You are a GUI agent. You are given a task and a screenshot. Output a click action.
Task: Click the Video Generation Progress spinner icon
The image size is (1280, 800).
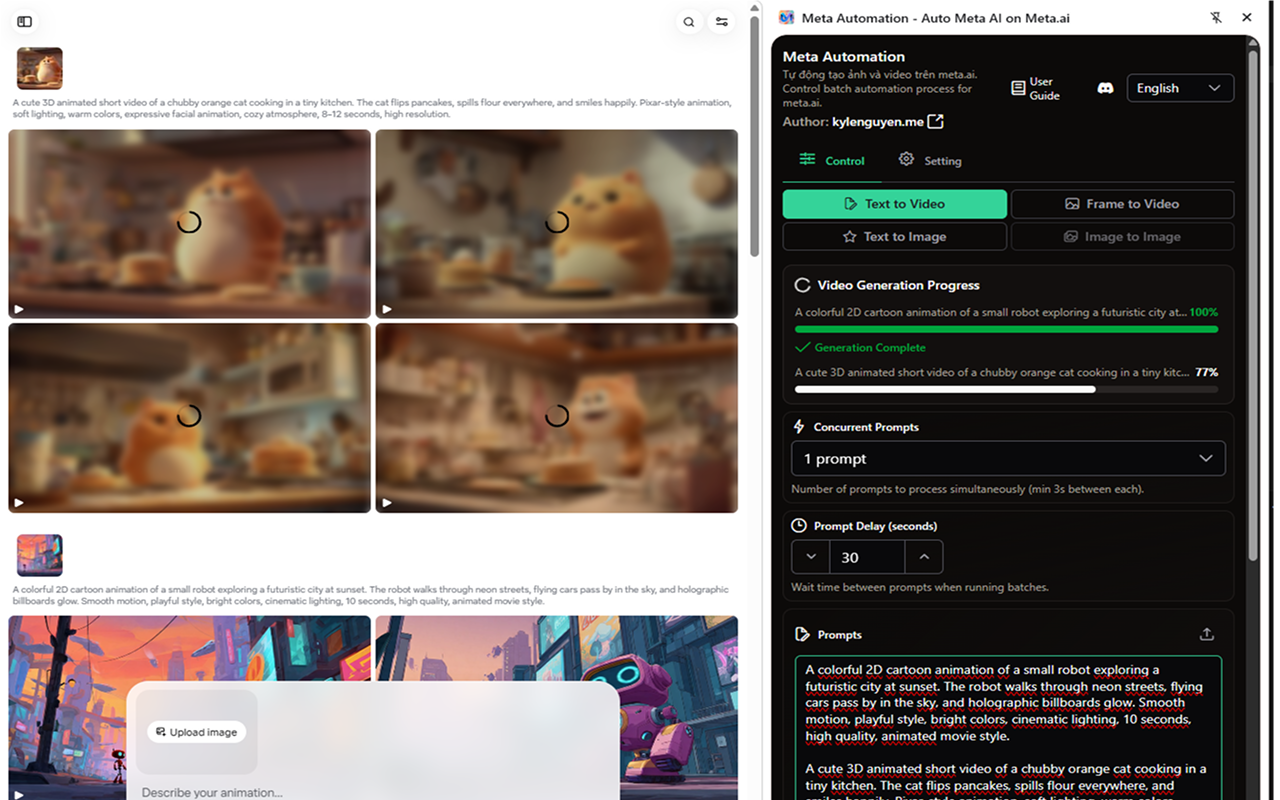(802, 285)
